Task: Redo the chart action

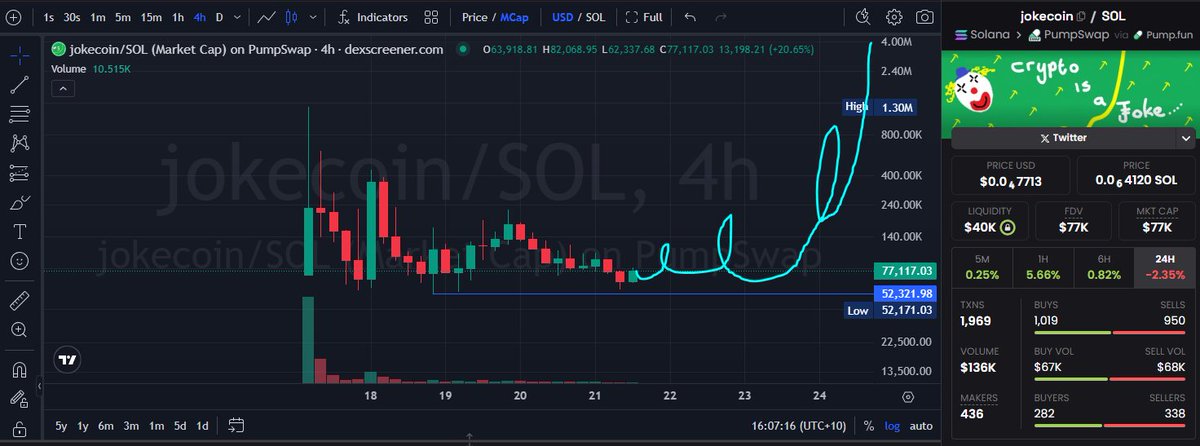Action: 722,17
